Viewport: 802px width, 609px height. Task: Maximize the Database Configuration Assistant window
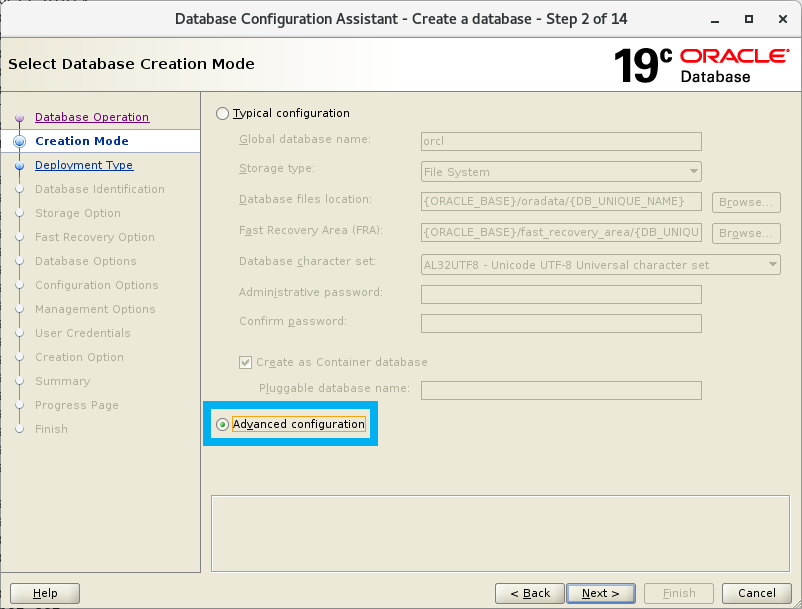[749, 19]
